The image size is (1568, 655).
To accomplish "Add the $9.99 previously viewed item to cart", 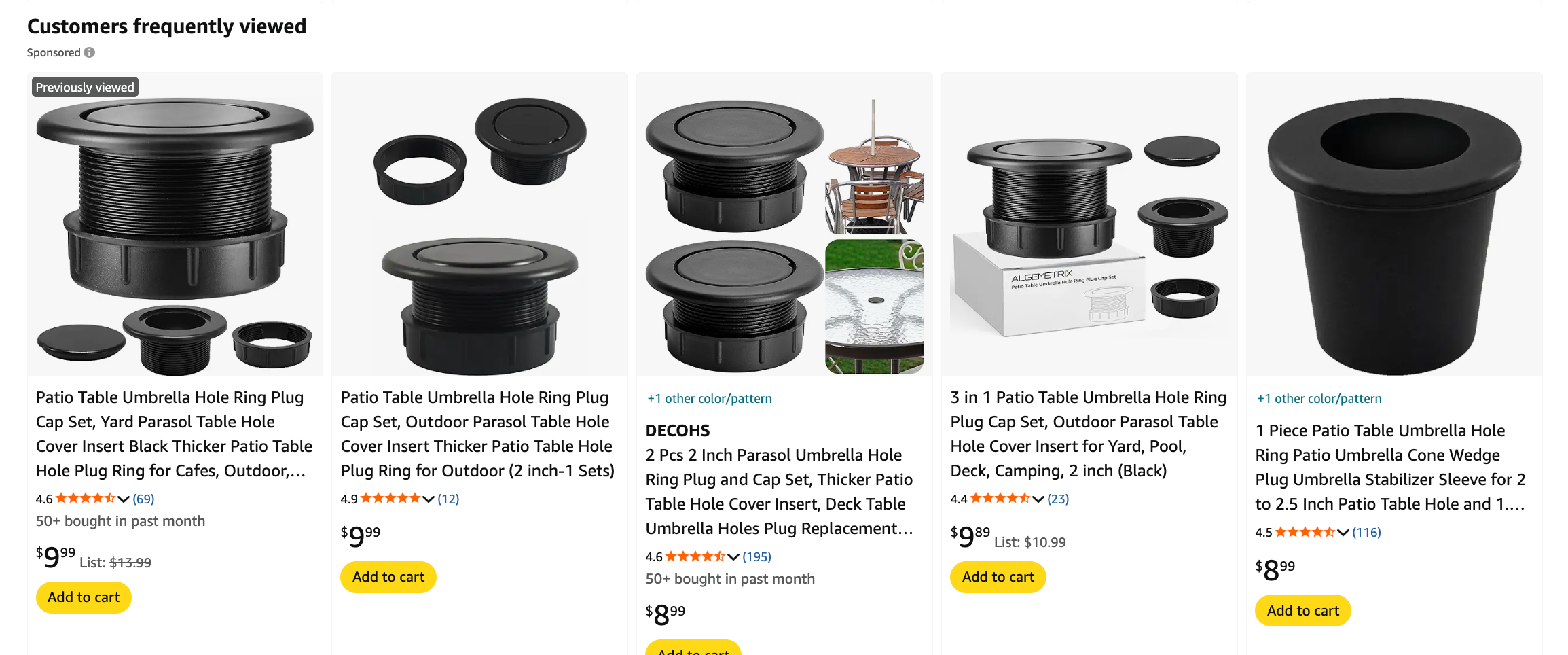I will (84, 597).
